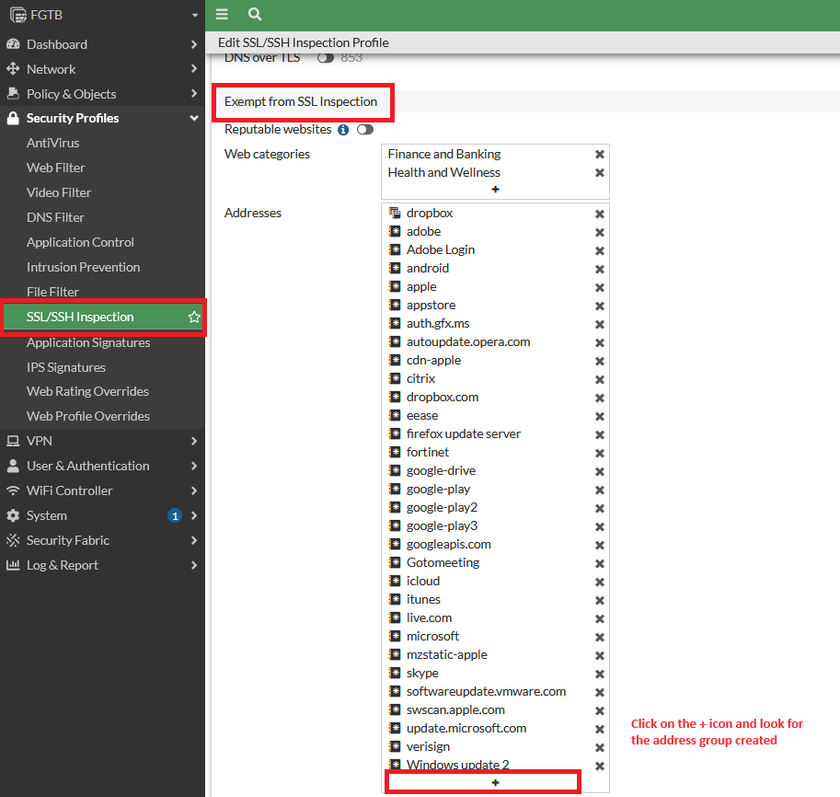The image size is (840, 797).
Task: Select Application Control in sidebar
Action: pyautogui.click(x=80, y=242)
